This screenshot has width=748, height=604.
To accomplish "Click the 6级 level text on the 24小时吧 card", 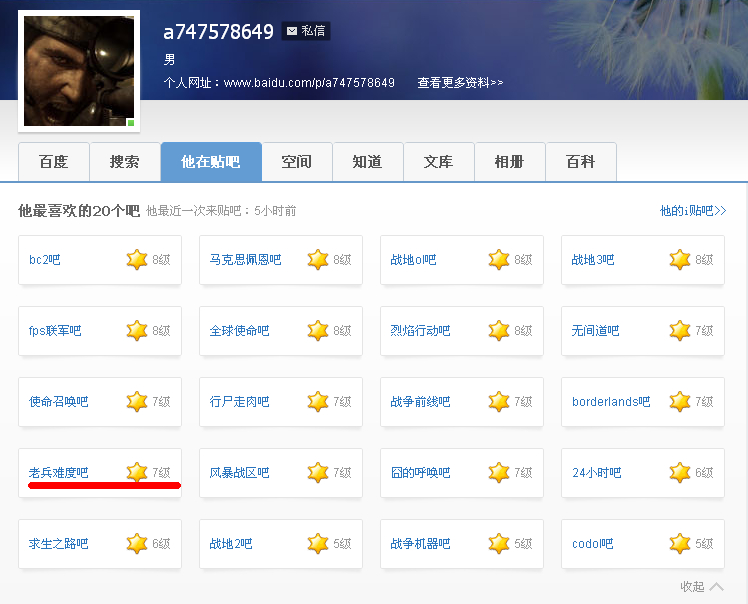I will [x=704, y=472].
